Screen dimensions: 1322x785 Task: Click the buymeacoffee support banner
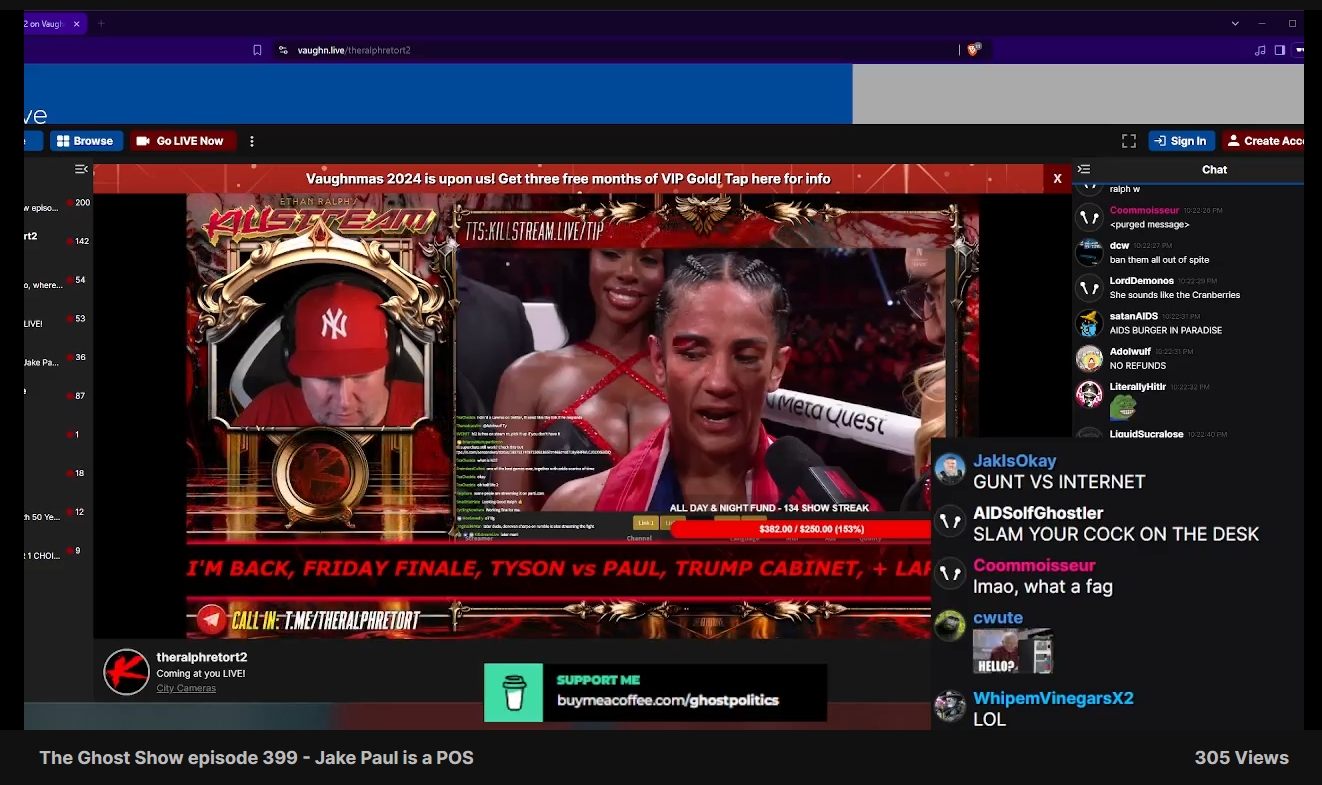655,692
